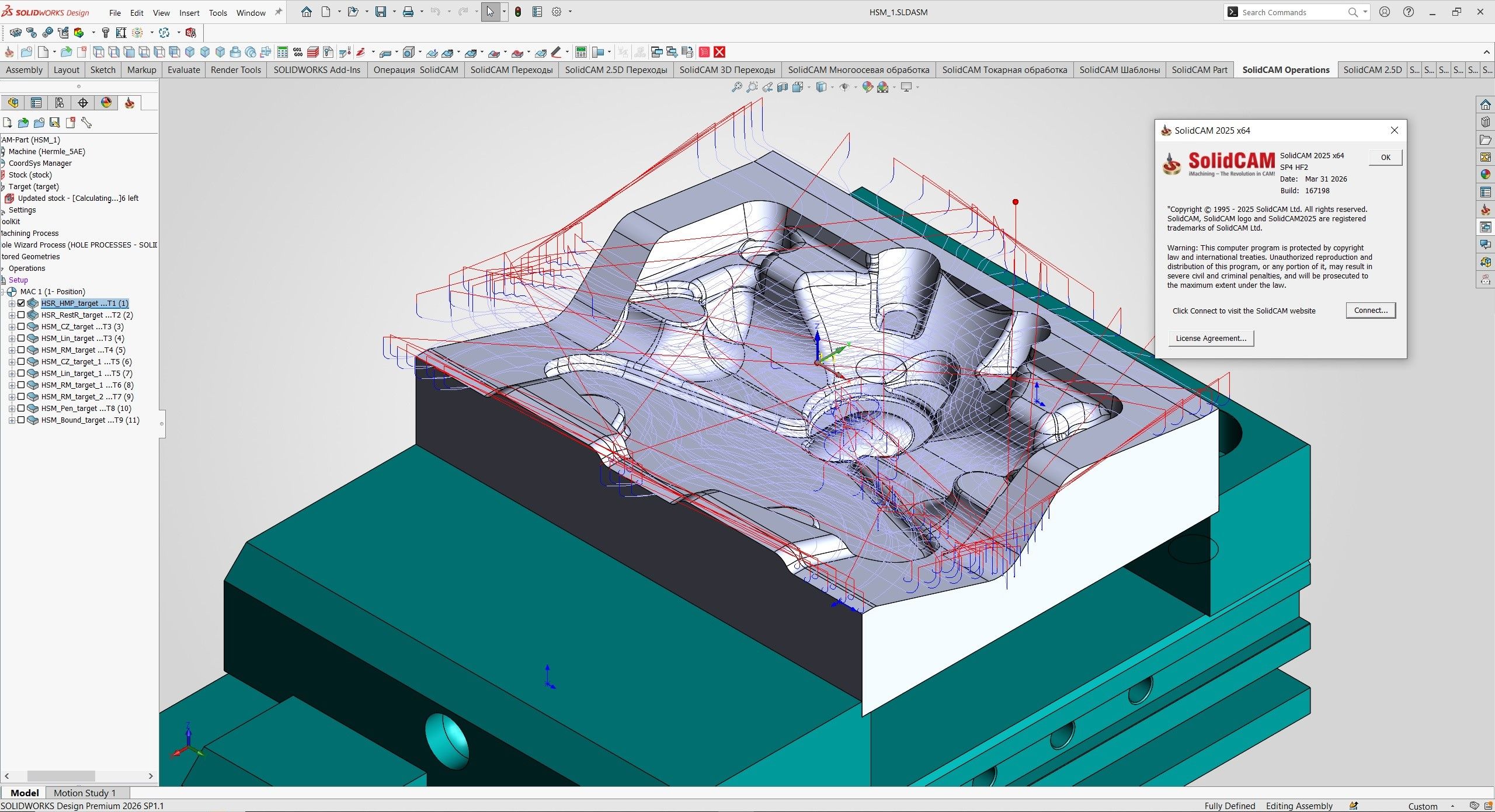Expand the HSM_RM_target_1 T6 (8) node
1495x812 pixels.
[12, 385]
